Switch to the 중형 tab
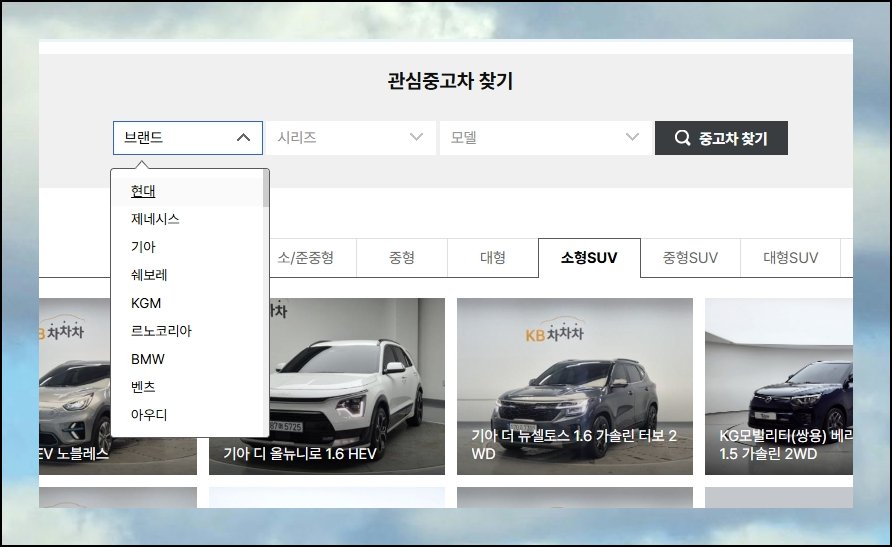 point(402,258)
